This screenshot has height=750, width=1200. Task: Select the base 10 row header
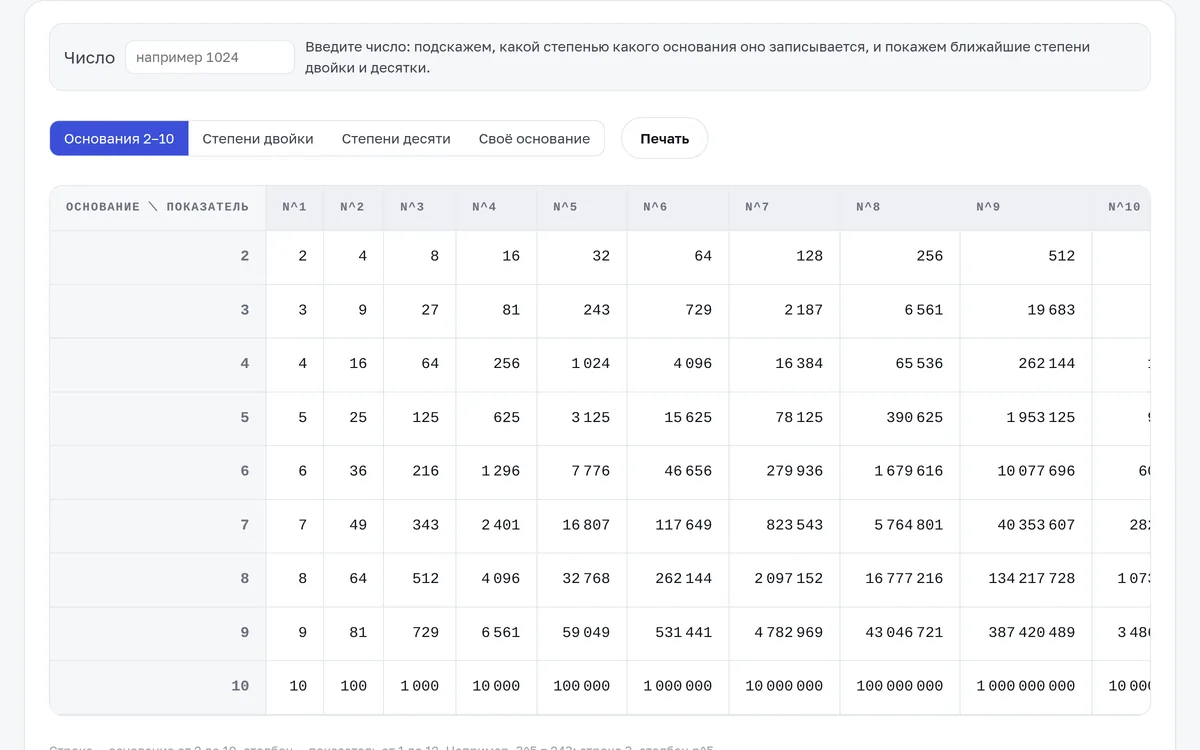coord(158,687)
